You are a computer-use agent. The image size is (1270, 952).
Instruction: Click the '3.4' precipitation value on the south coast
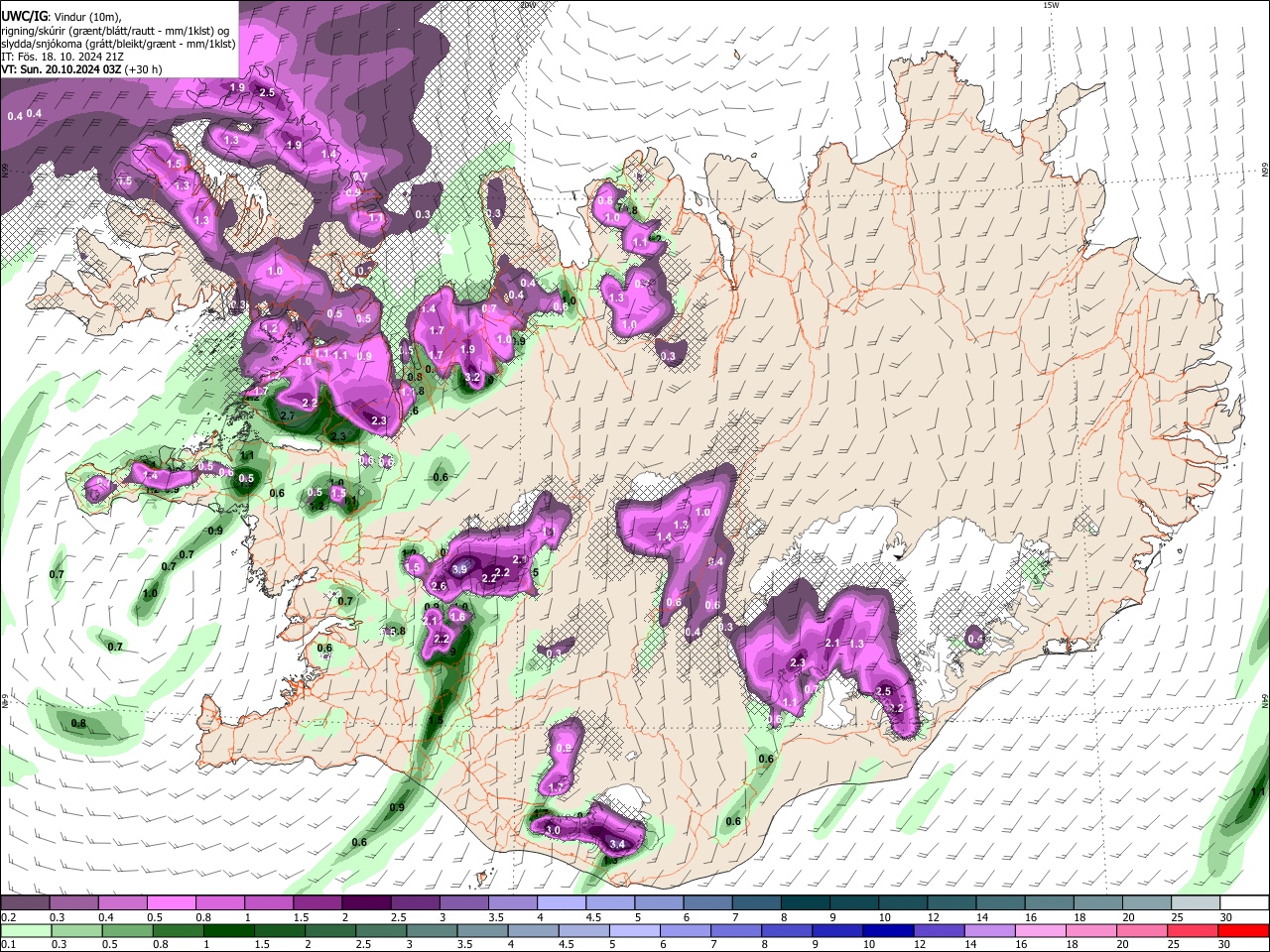click(616, 845)
